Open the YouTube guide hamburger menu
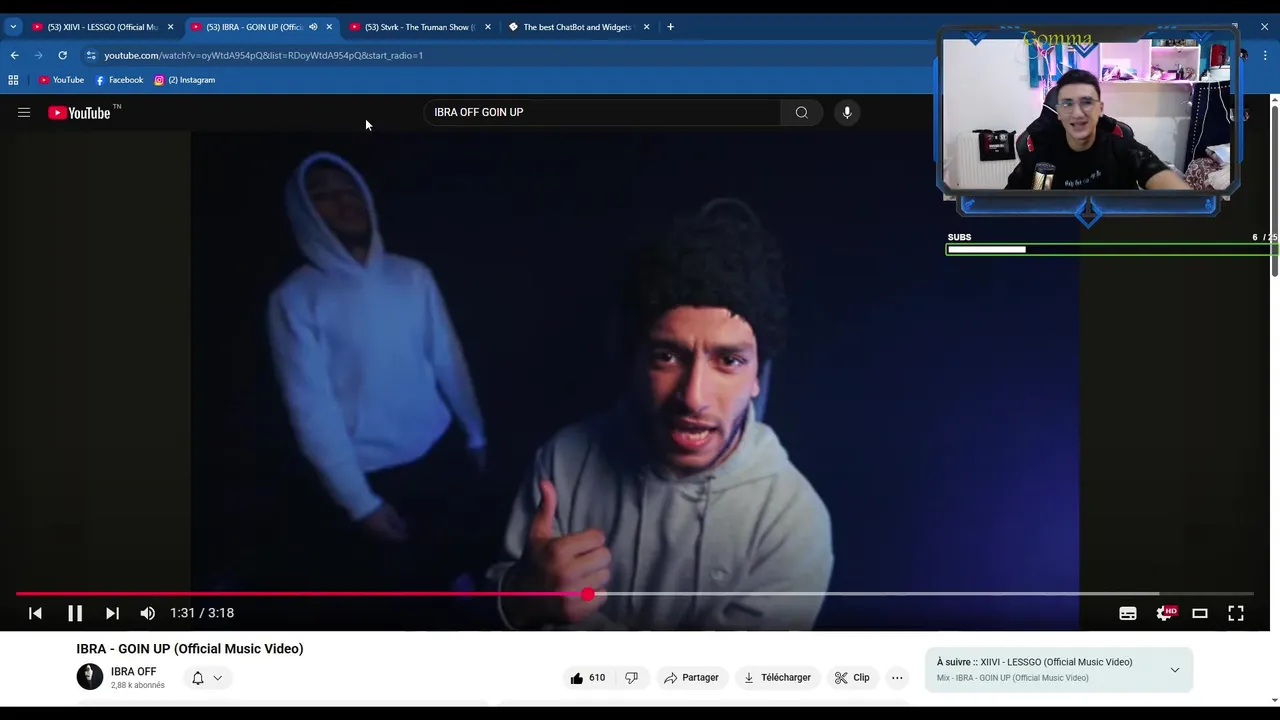Viewport: 1280px width, 720px height. (24, 113)
